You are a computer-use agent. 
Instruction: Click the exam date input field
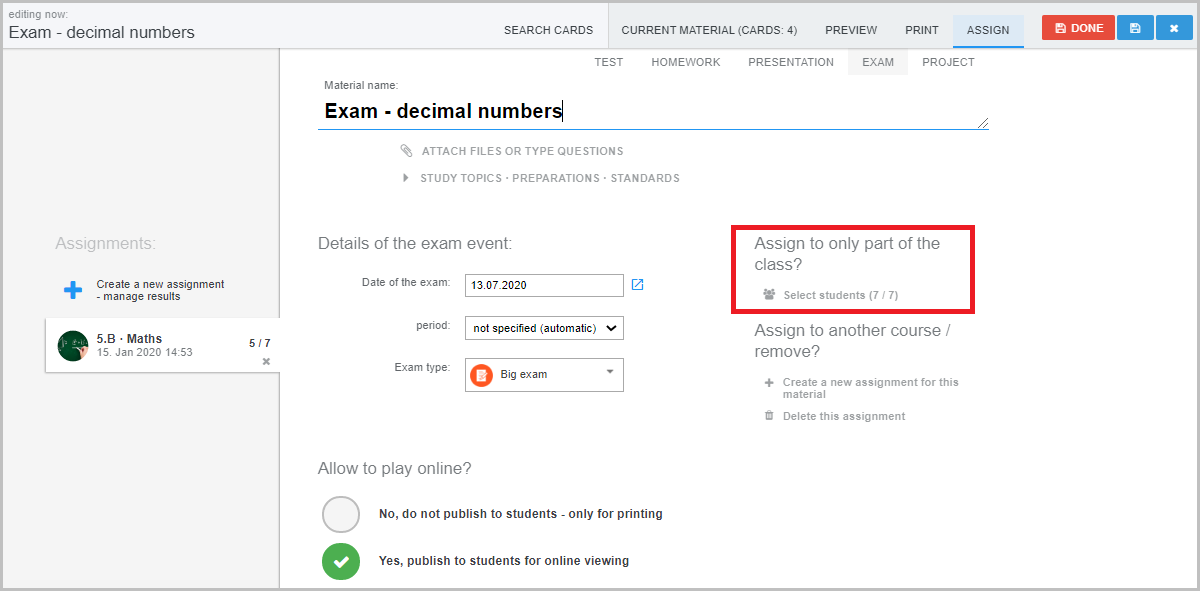pos(544,285)
